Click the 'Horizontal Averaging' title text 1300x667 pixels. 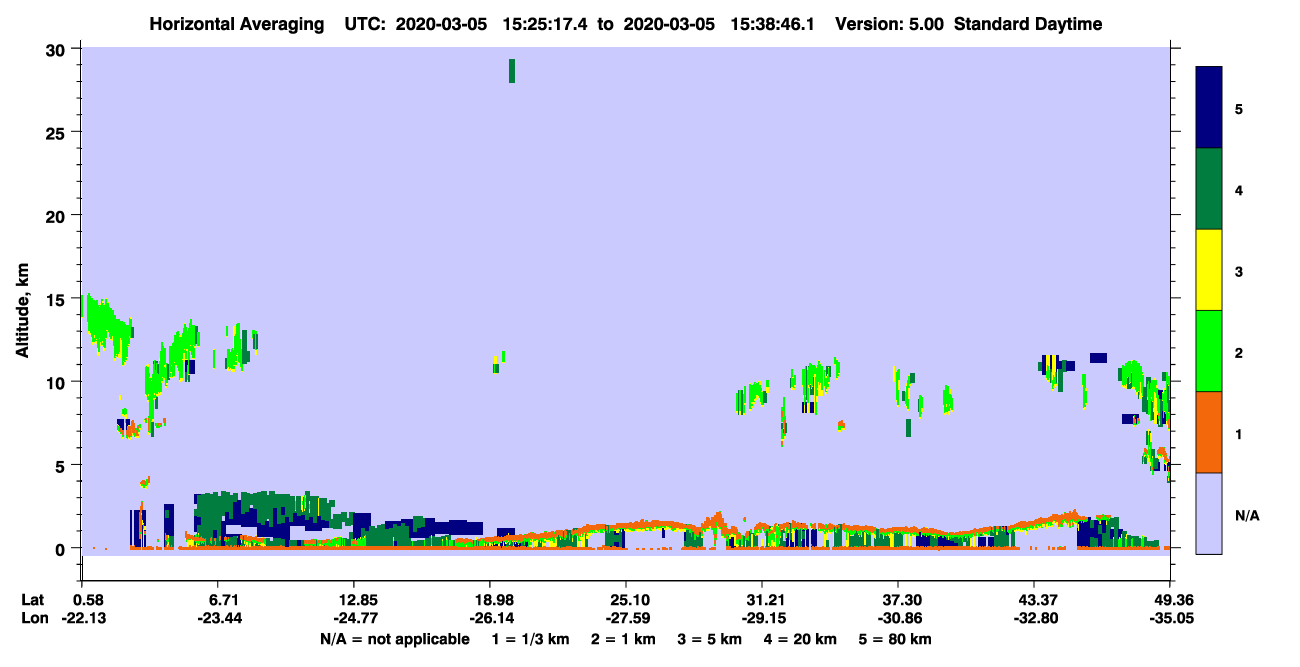236,24
